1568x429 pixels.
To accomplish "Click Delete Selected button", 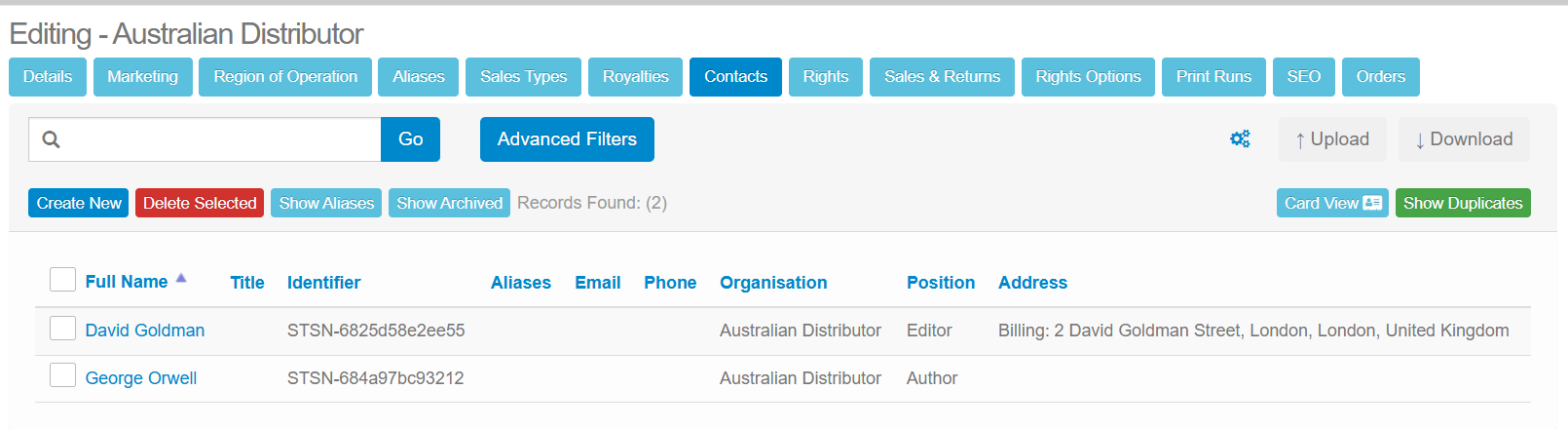I will click(x=200, y=203).
